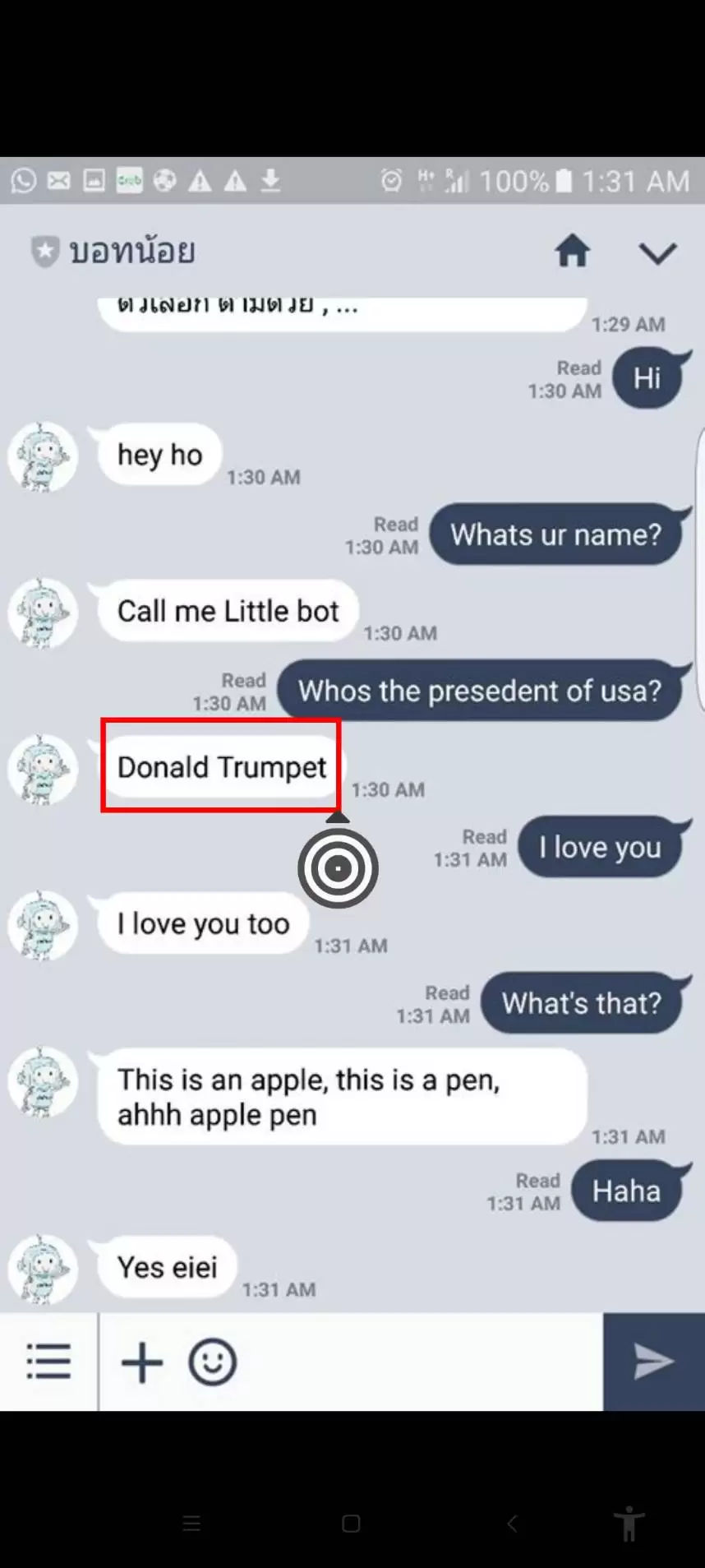Open bot avatar beside 'Yes eiei'
Screen dimensions: 705x1568
pos(43,1269)
